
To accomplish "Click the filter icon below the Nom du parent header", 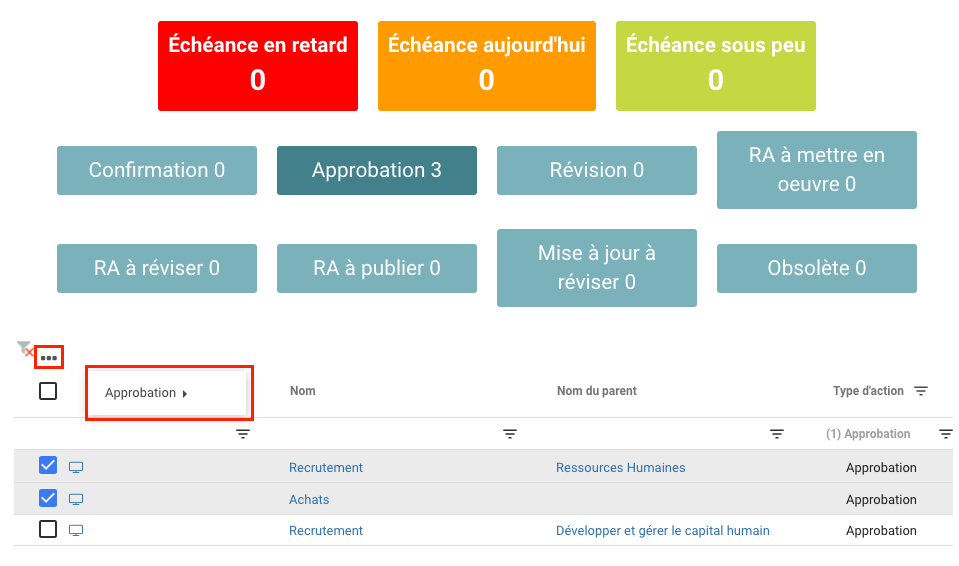I will (777, 434).
